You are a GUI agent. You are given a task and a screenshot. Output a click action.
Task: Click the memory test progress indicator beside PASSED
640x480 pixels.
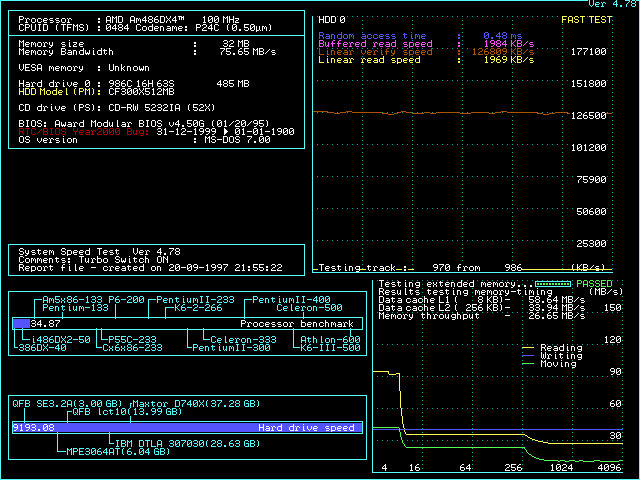[550, 284]
